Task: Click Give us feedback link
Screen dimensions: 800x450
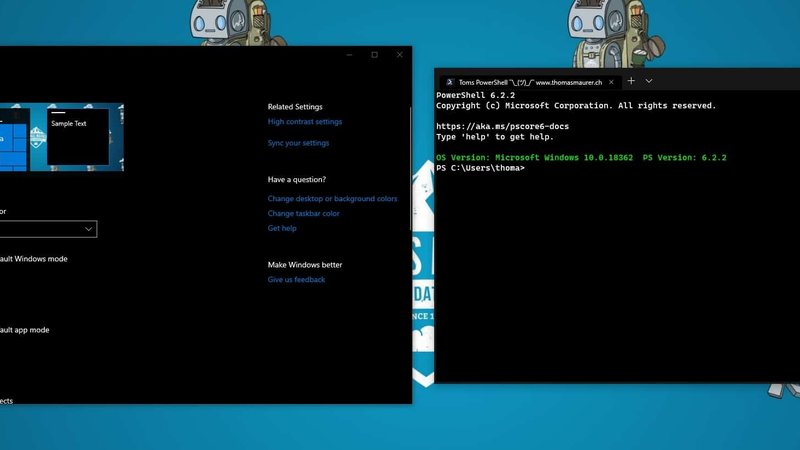Action: [x=296, y=280]
